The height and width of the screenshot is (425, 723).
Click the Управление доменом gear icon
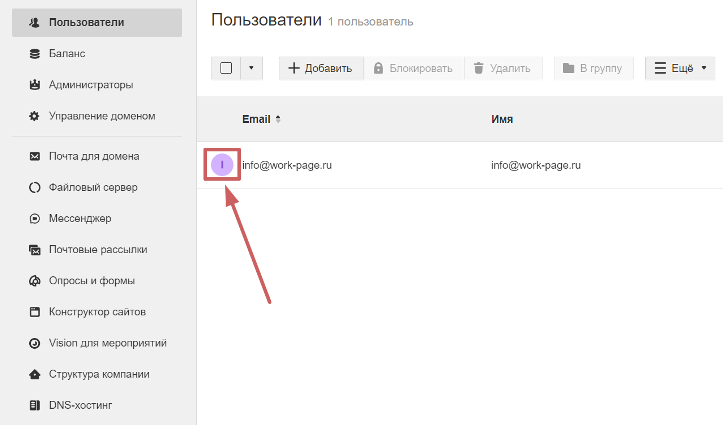click(35, 116)
